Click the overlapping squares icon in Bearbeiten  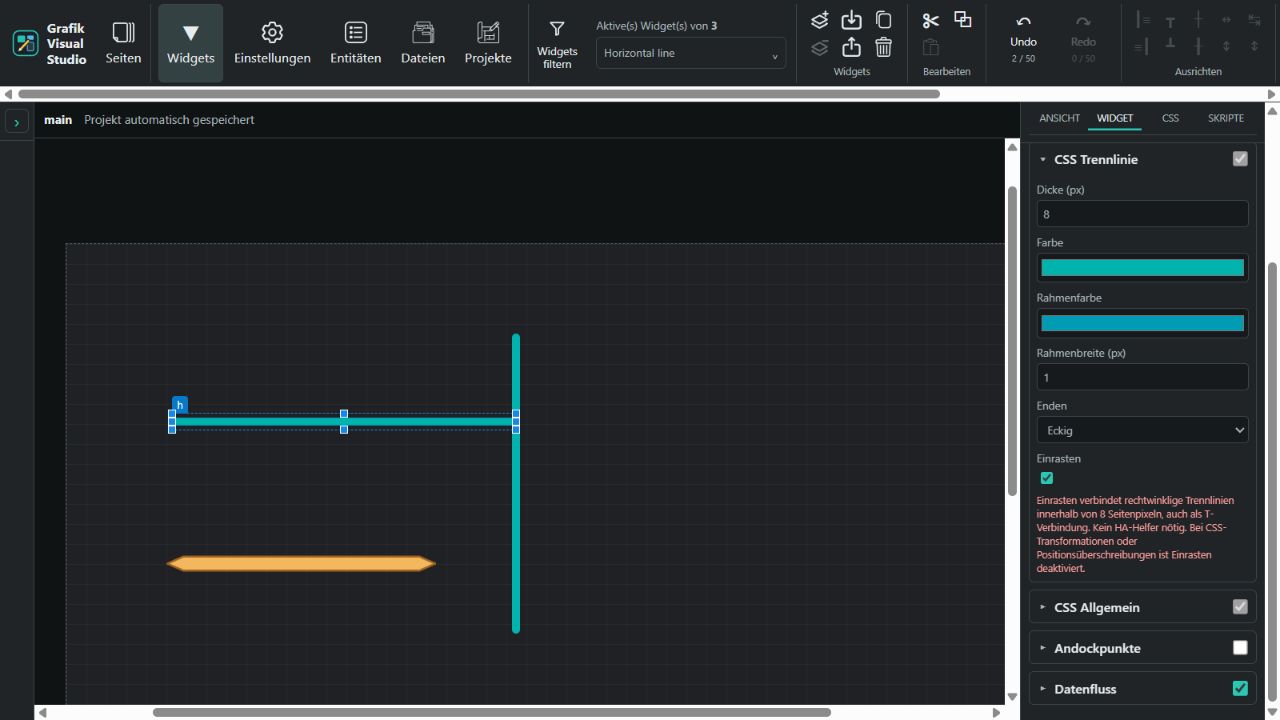[963, 20]
